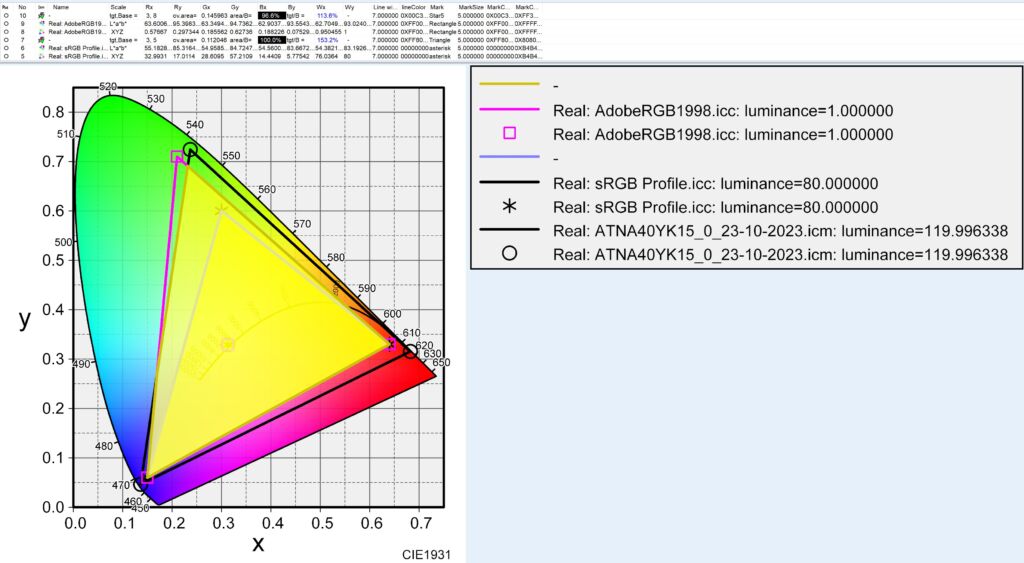
Task: Click the 480 wavelength label on chart
Action: pos(104,446)
